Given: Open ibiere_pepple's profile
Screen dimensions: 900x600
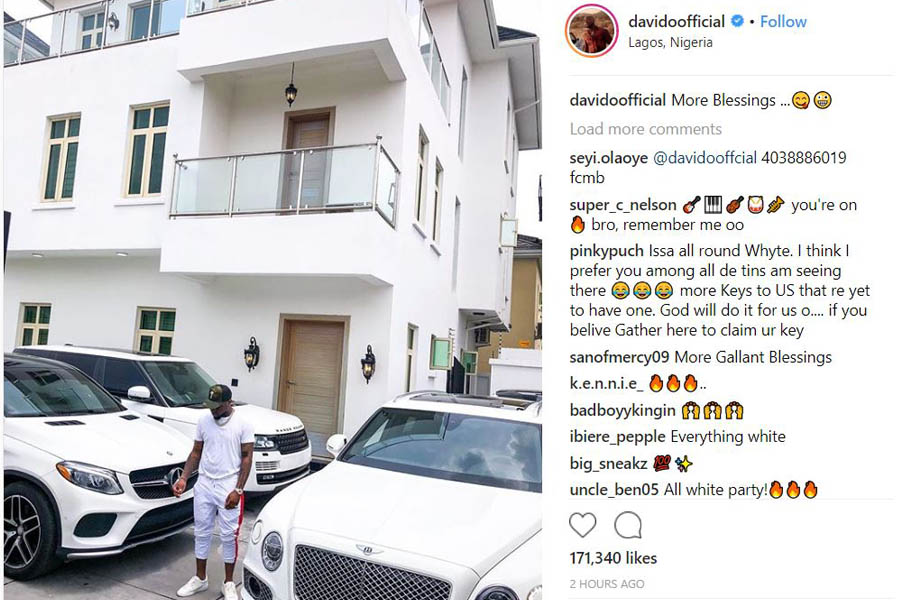Looking at the screenshot, I should click(618, 436).
